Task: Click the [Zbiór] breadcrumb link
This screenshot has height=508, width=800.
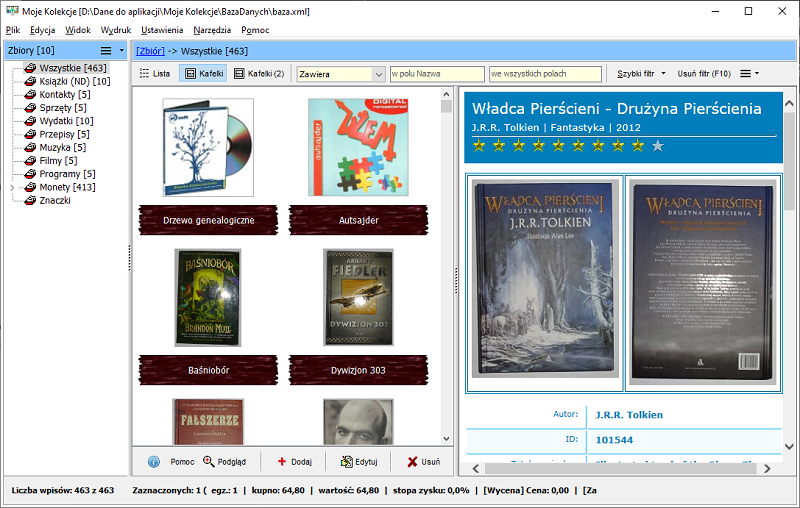Action: pyautogui.click(x=150, y=51)
